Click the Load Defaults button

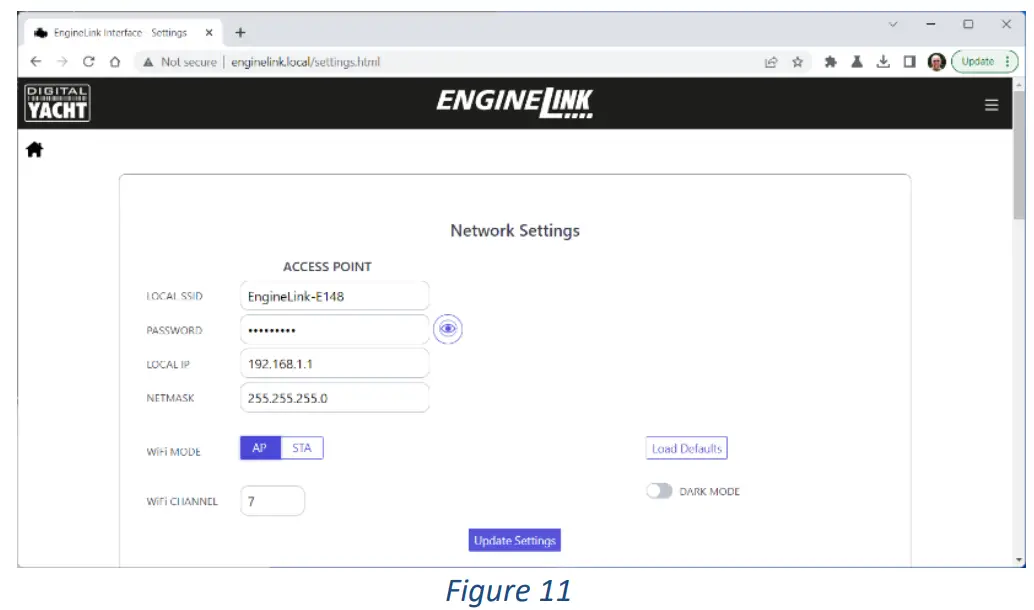[x=687, y=448]
